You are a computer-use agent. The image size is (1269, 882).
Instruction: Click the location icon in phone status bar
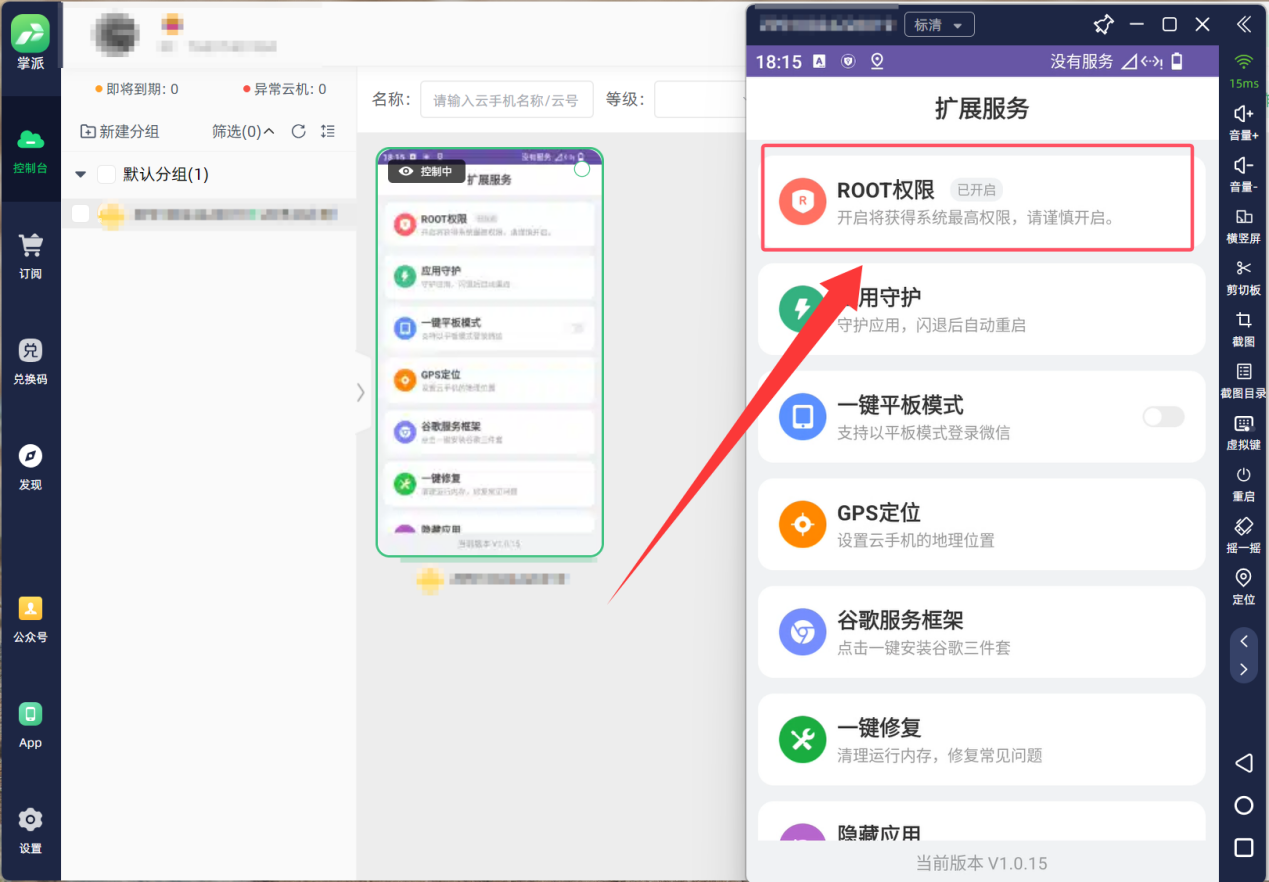pos(877,61)
